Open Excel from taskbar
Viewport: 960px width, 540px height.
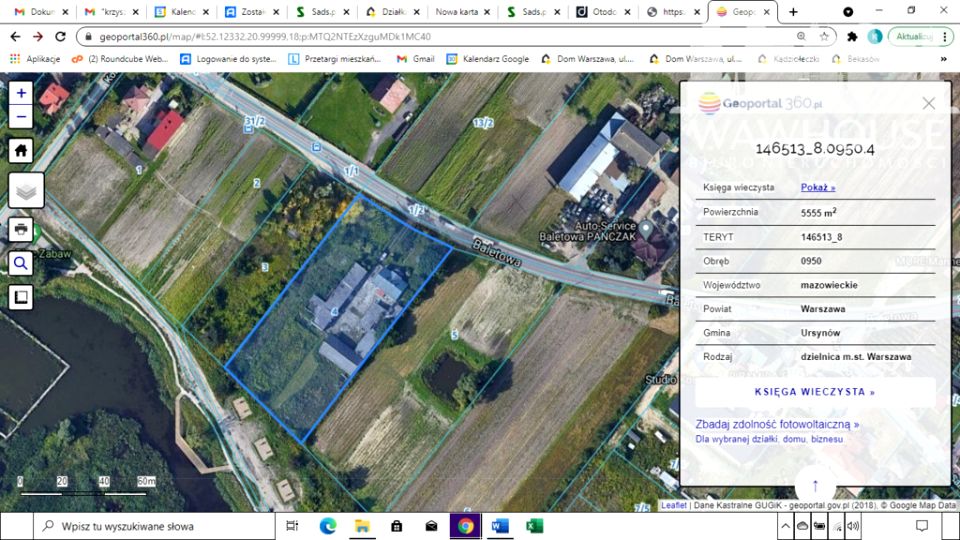click(534, 526)
